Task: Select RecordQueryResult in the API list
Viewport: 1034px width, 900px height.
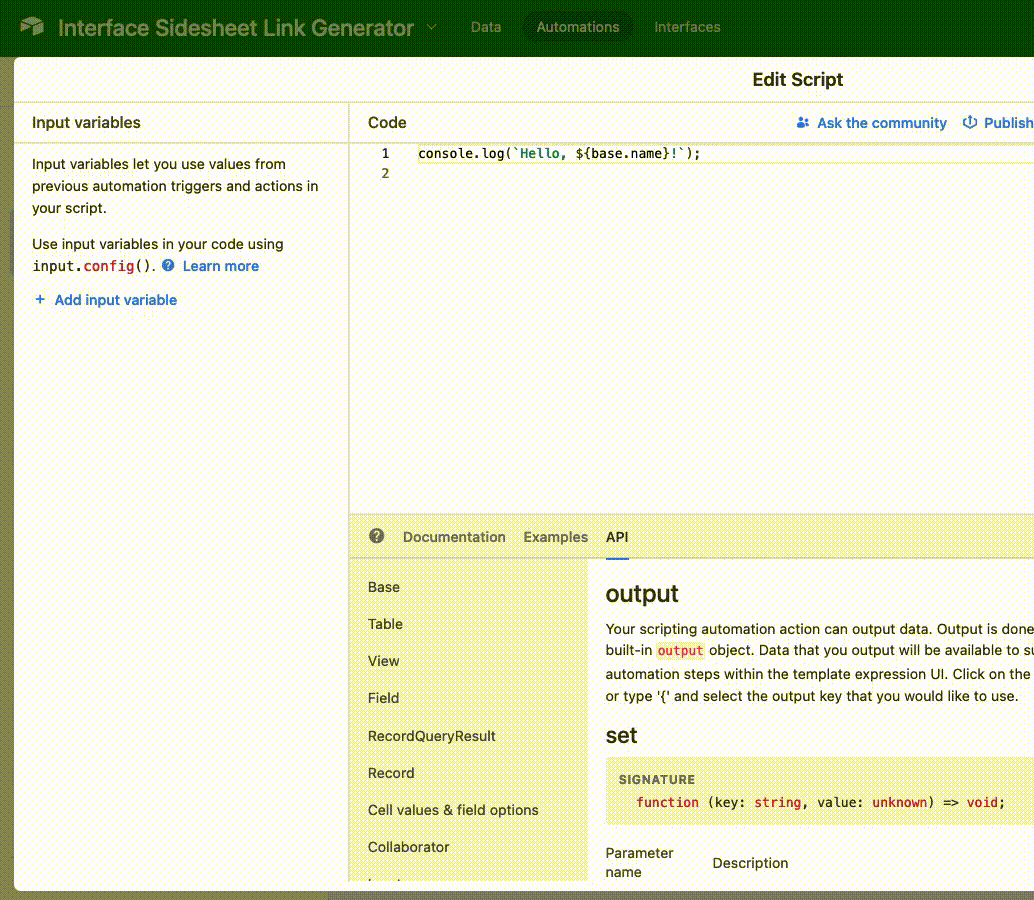Action: click(x=431, y=736)
